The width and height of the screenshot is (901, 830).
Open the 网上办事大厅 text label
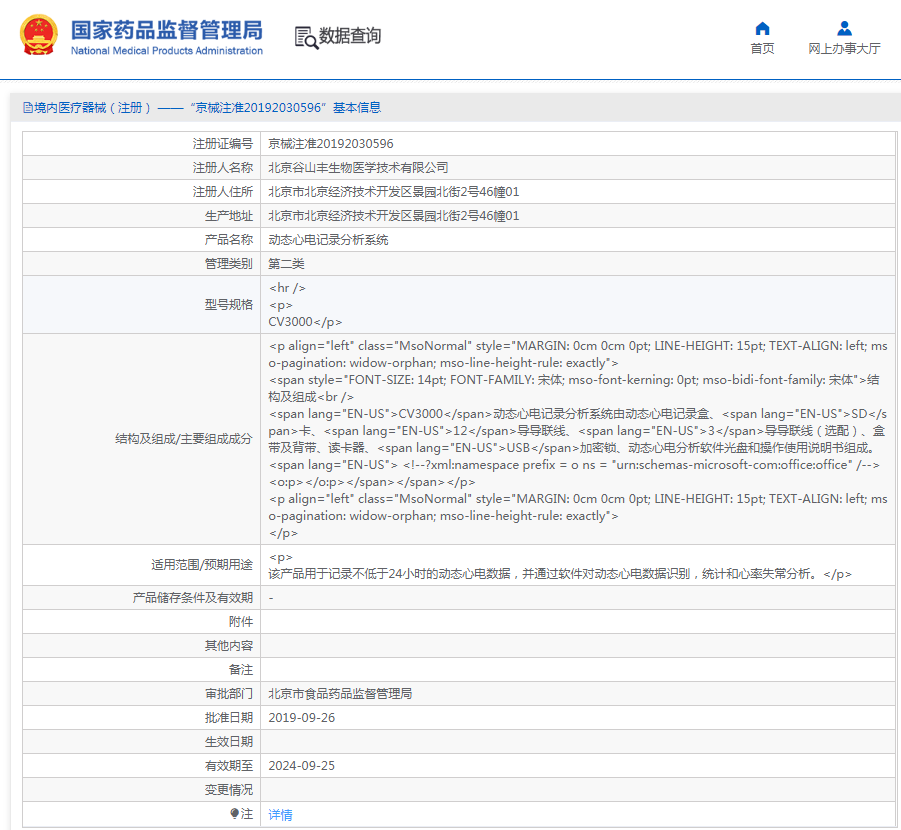click(844, 49)
